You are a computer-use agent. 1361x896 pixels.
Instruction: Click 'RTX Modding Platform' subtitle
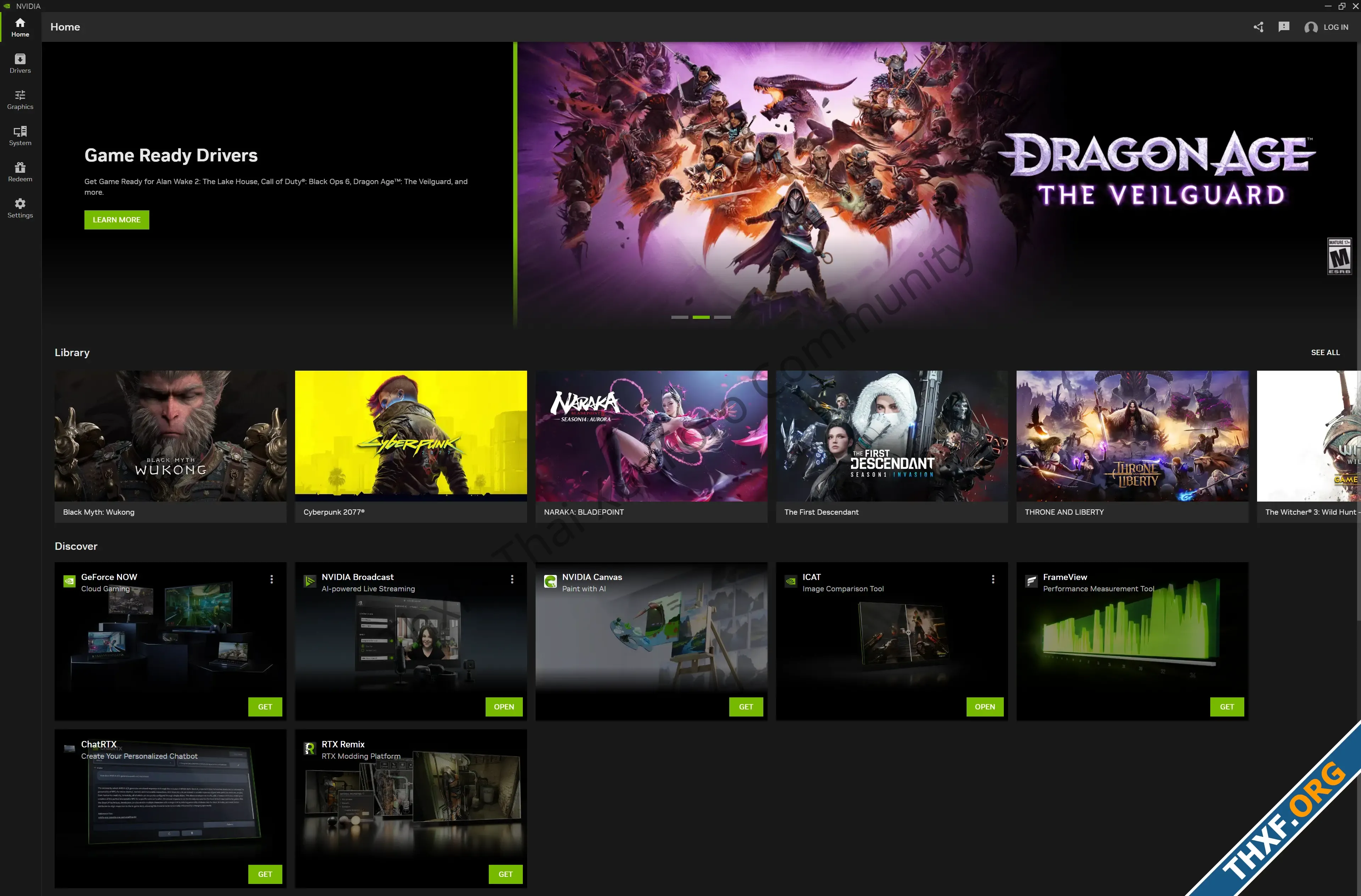[361, 756]
